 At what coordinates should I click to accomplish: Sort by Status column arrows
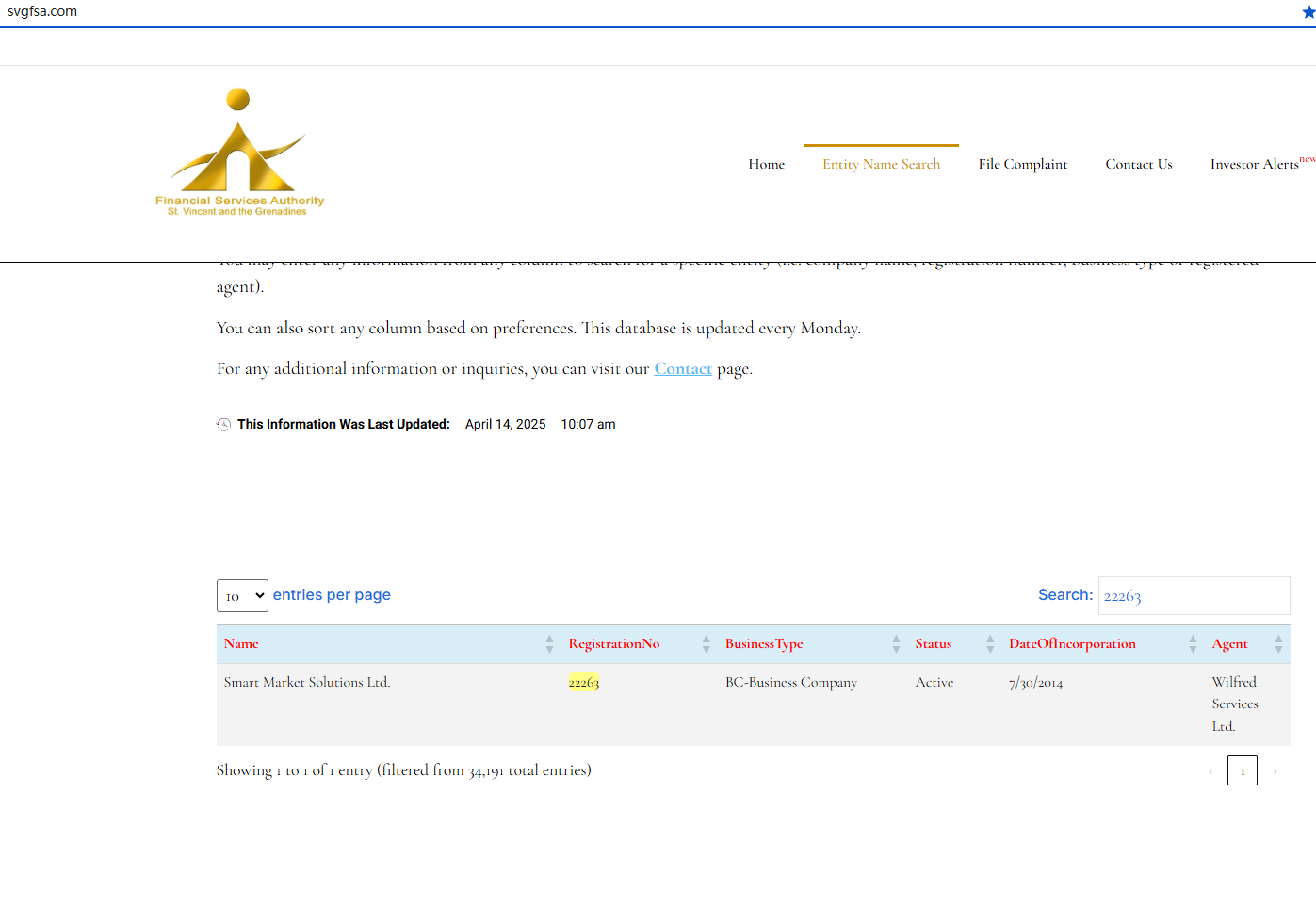[990, 644]
